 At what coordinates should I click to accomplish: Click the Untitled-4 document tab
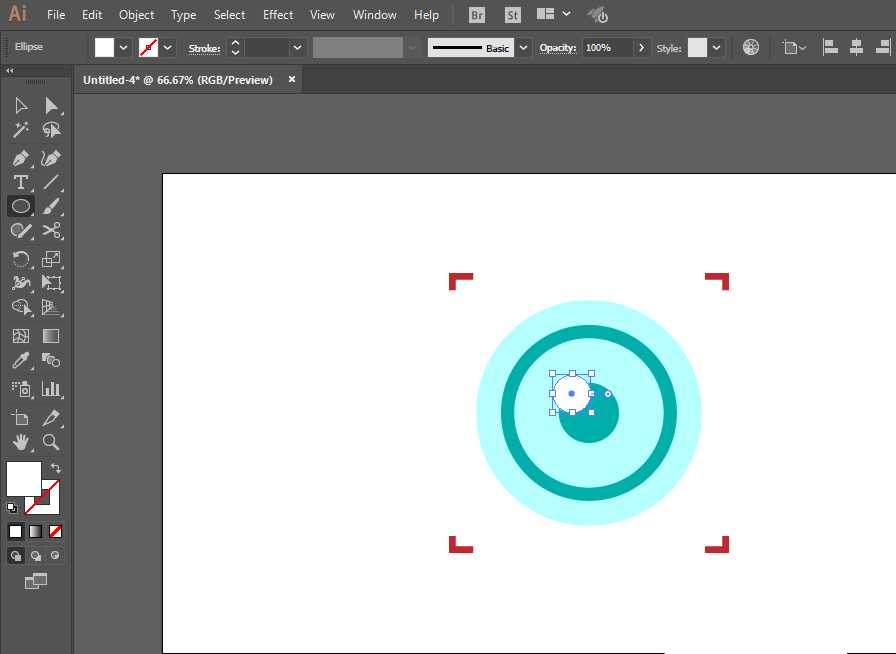point(180,79)
